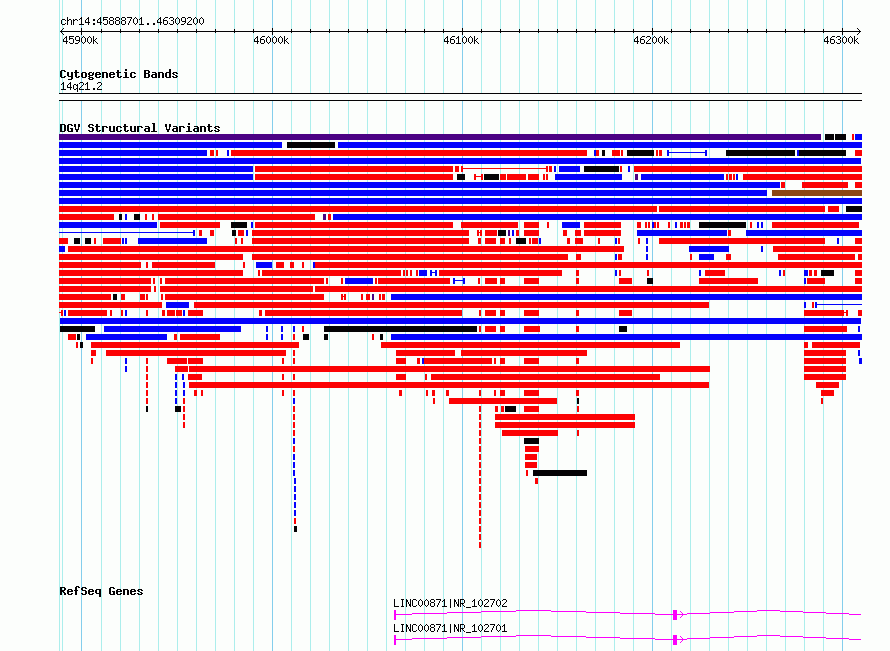Click the exon block on the NR_102701 transcript
The image size is (890, 651).
(675, 640)
